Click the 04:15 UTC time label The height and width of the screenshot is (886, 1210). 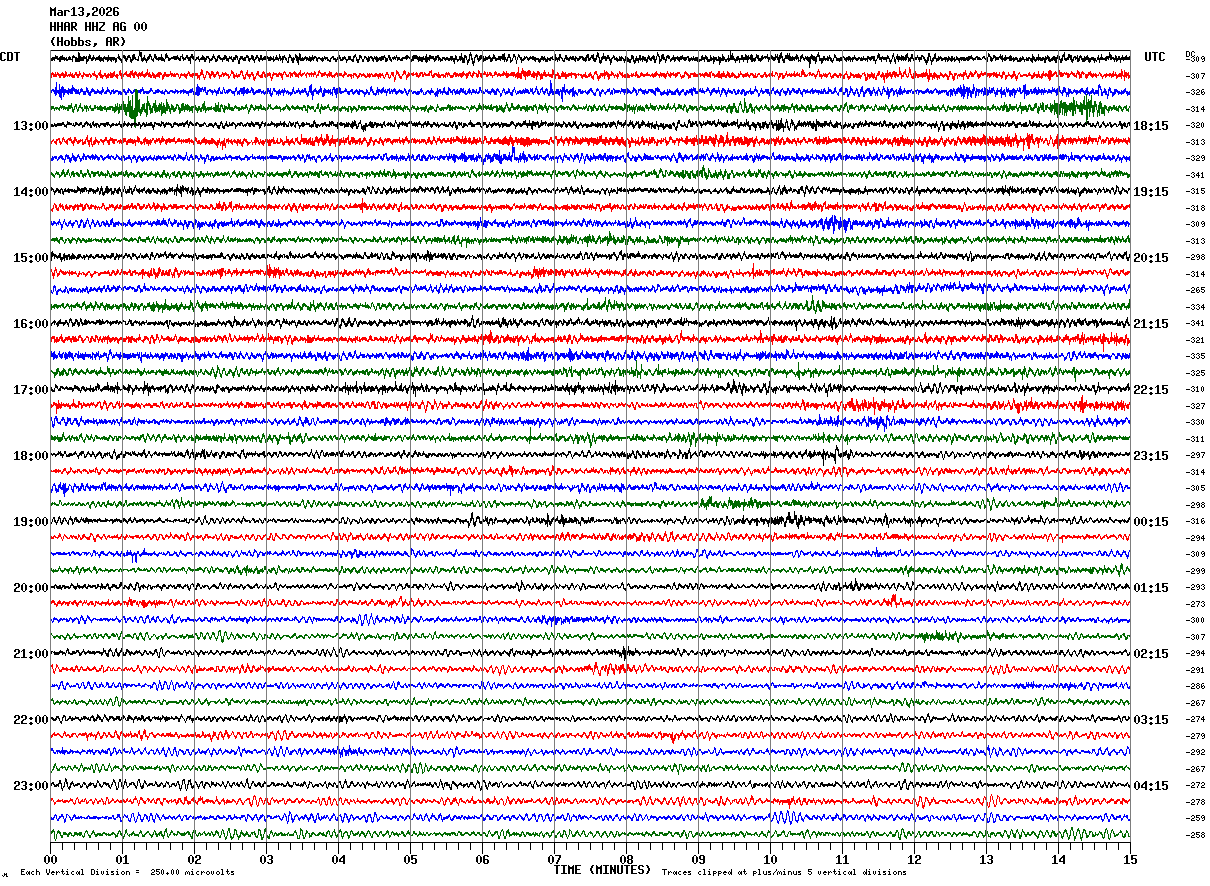point(1152,786)
